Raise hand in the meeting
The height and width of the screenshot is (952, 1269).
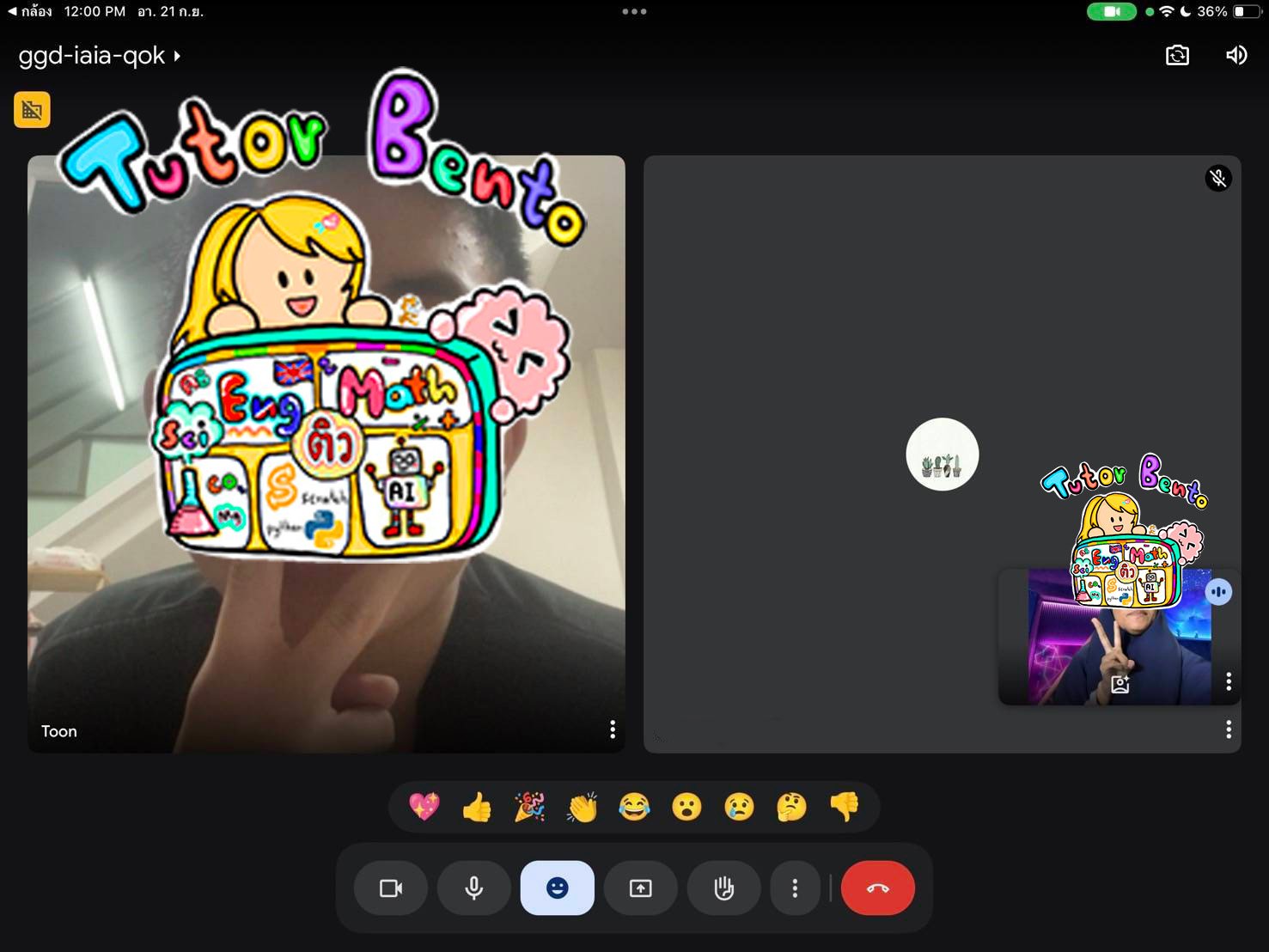[x=723, y=888]
